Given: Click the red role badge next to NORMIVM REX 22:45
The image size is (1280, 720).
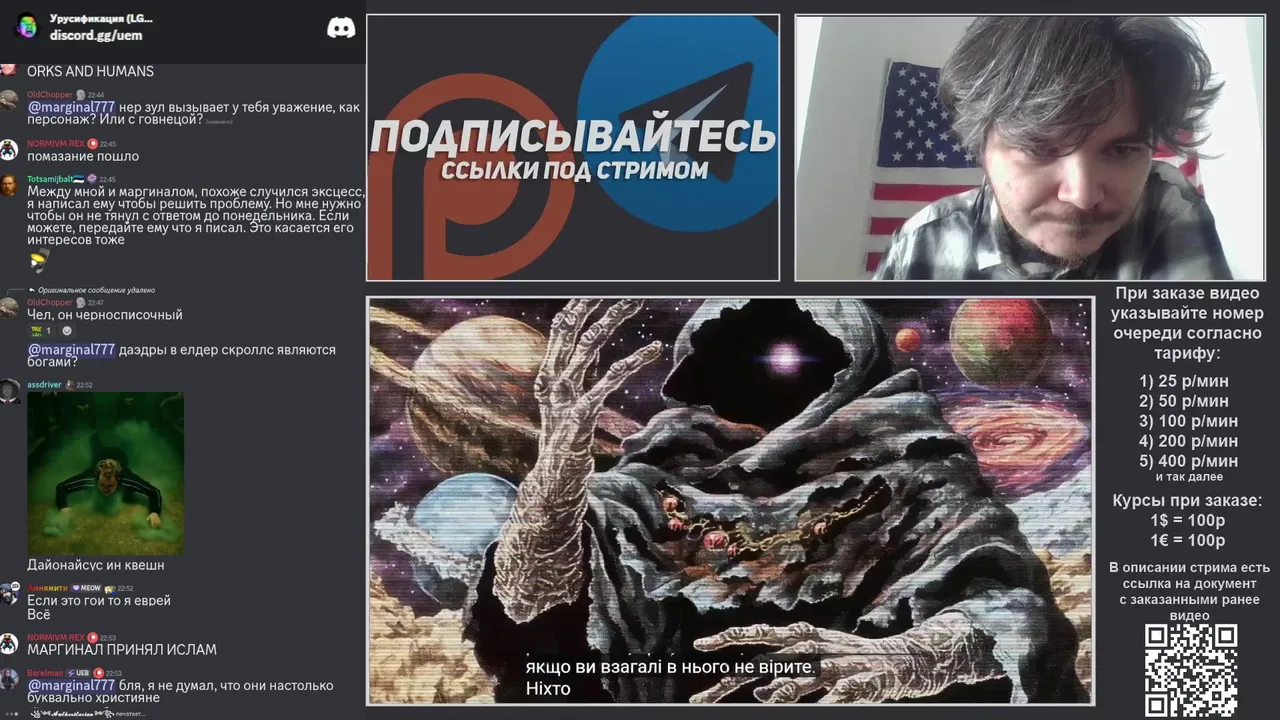Looking at the screenshot, I should click(x=93, y=144).
